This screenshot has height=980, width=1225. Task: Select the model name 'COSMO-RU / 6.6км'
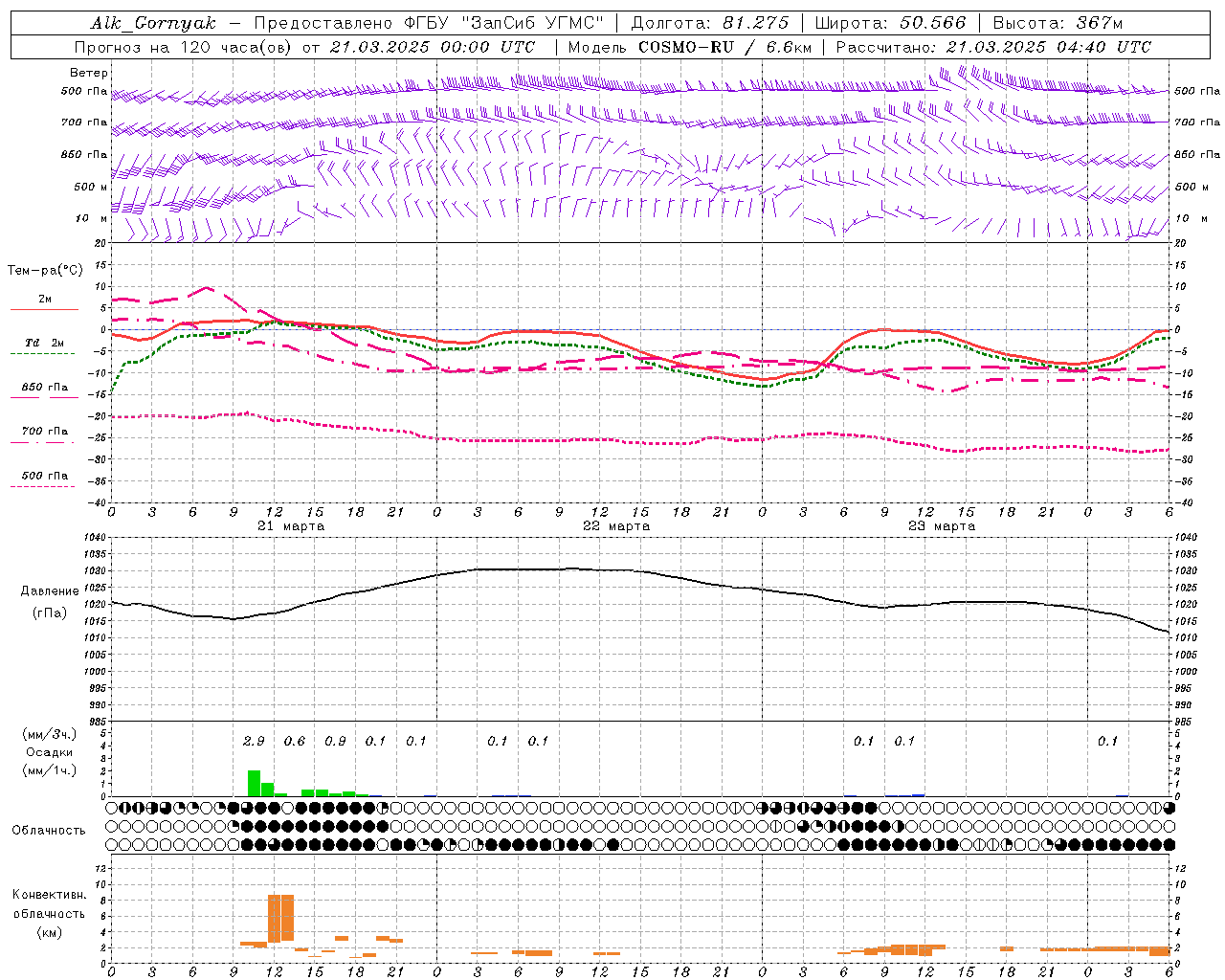pos(725,47)
